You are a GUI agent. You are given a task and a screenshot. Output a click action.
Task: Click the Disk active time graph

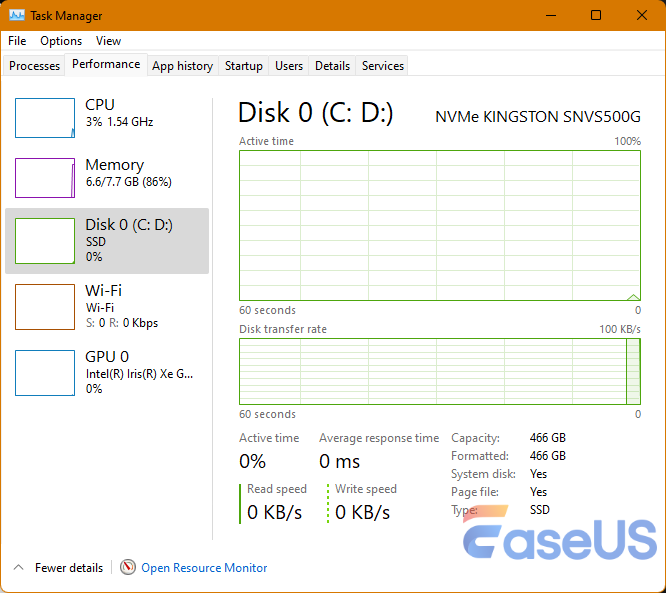coord(440,225)
